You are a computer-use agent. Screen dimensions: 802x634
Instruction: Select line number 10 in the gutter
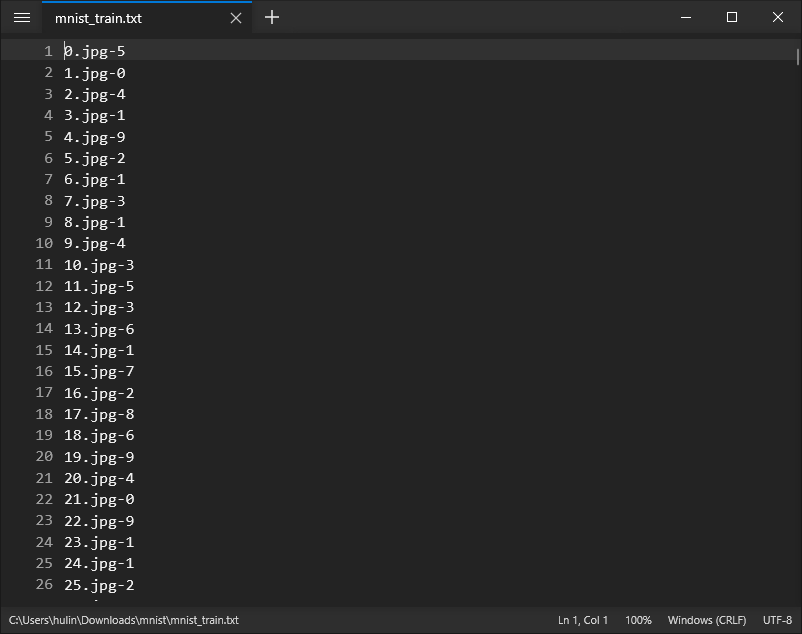44,243
